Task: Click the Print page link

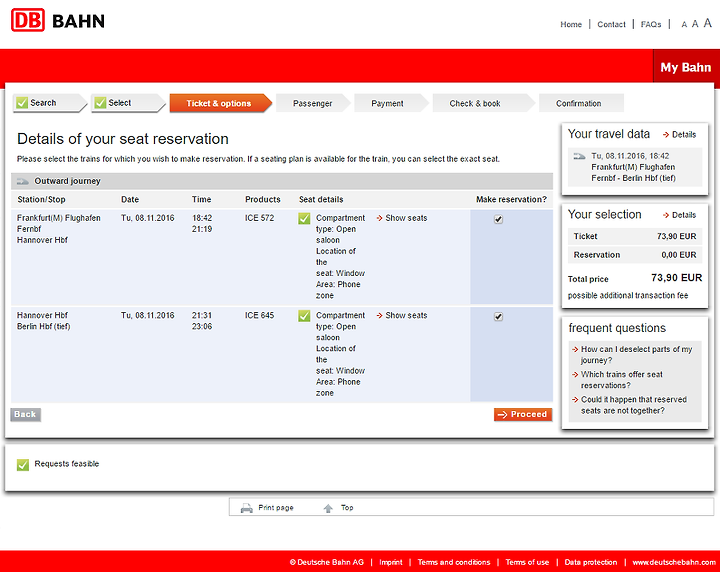Action: point(276,507)
